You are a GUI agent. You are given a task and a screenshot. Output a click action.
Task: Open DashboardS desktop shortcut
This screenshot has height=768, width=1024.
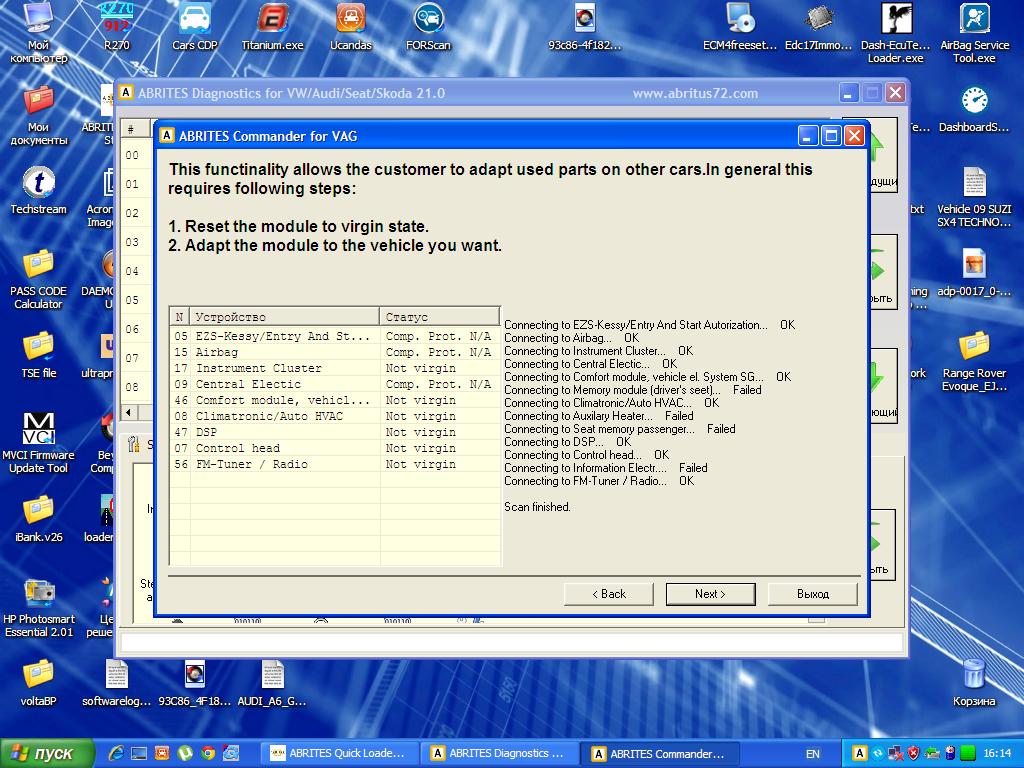974,110
